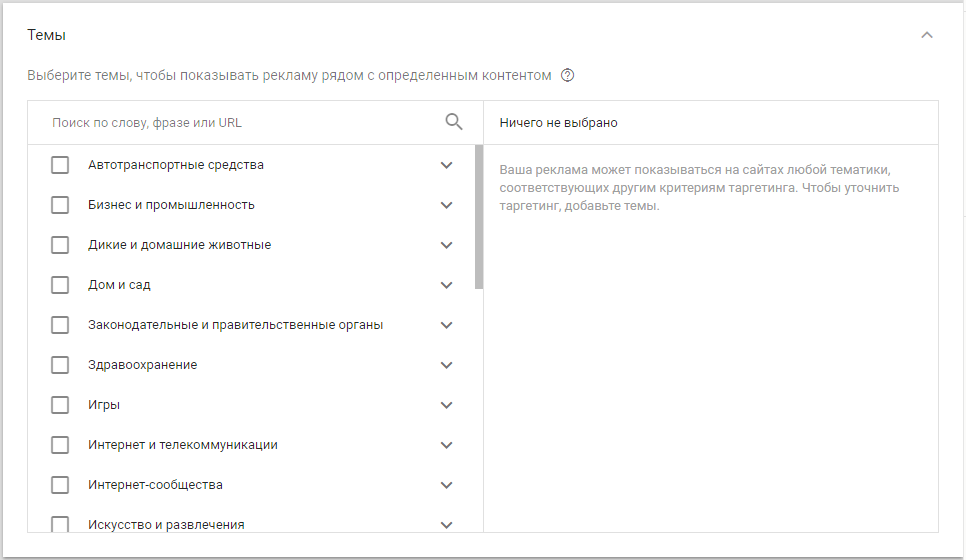Click the Автотранспортные средства label
The height and width of the screenshot is (560, 966).
coord(176,165)
